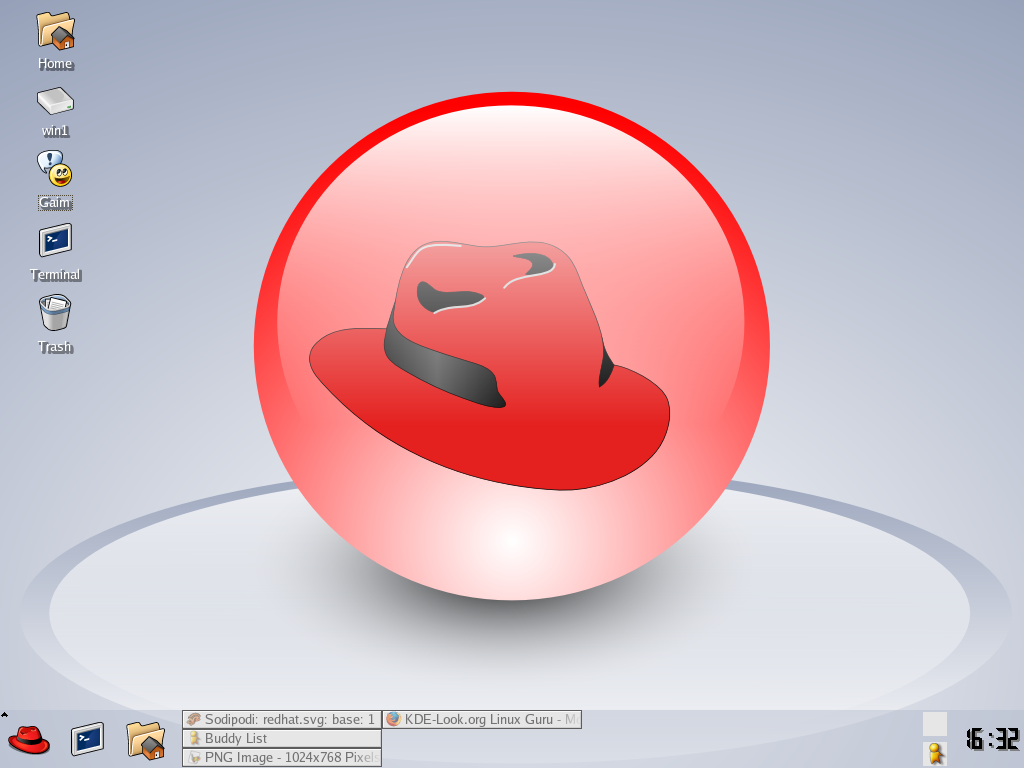This screenshot has height=768, width=1024.
Task: Switch to KDE-Look.org Linux Guru browser window
Action: click(x=482, y=719)
